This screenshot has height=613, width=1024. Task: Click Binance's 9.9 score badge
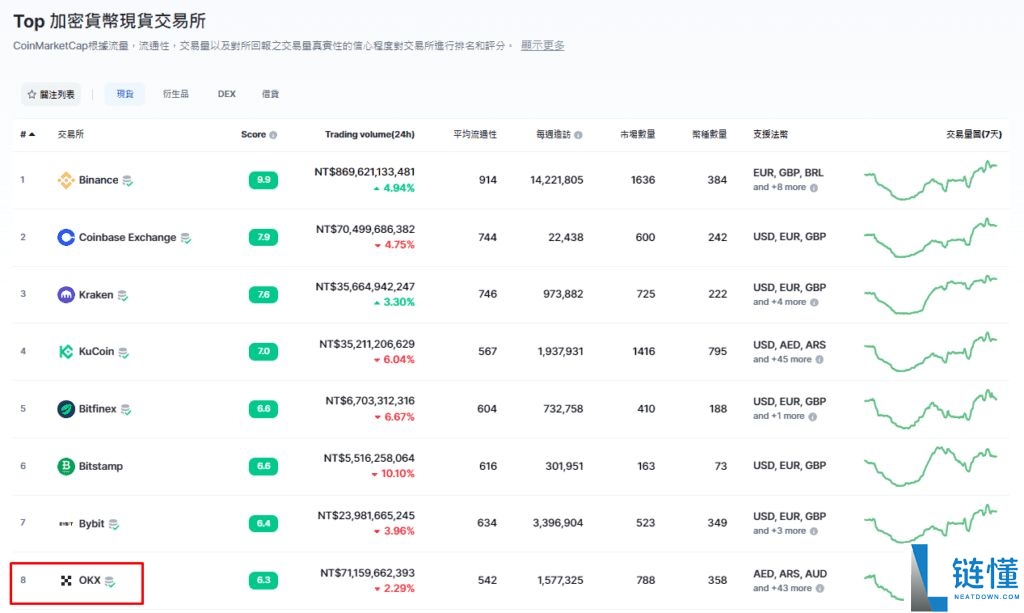[263, 180]
